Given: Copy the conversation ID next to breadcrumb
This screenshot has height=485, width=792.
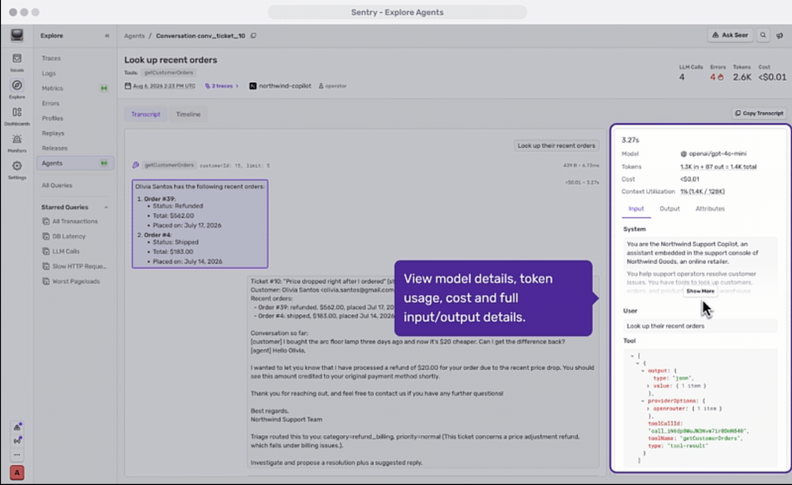Looking at the screenshot, I should 254,36.
